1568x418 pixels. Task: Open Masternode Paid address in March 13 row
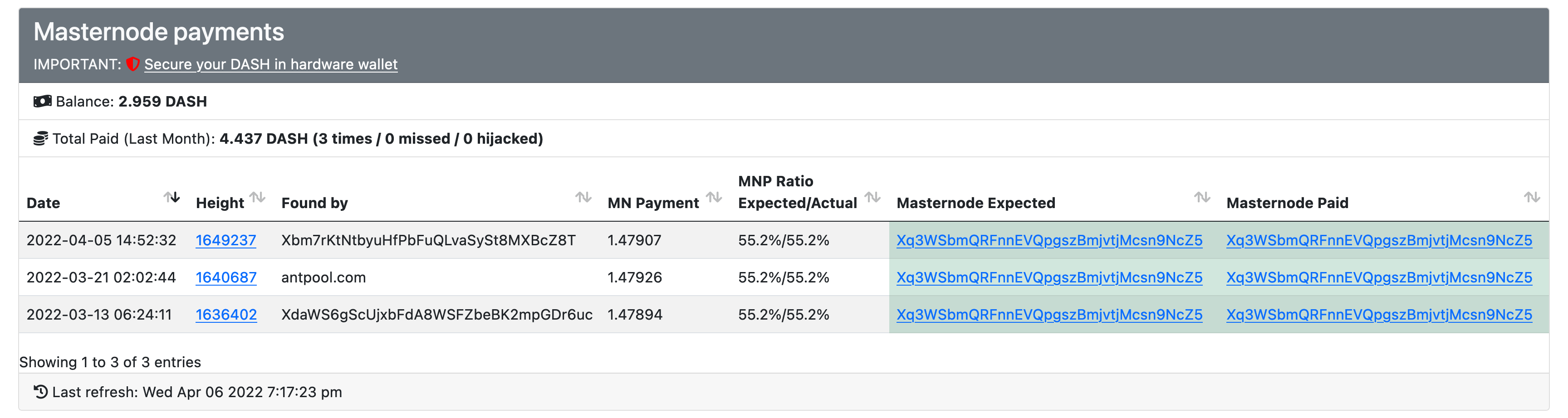coord(1379,315)
